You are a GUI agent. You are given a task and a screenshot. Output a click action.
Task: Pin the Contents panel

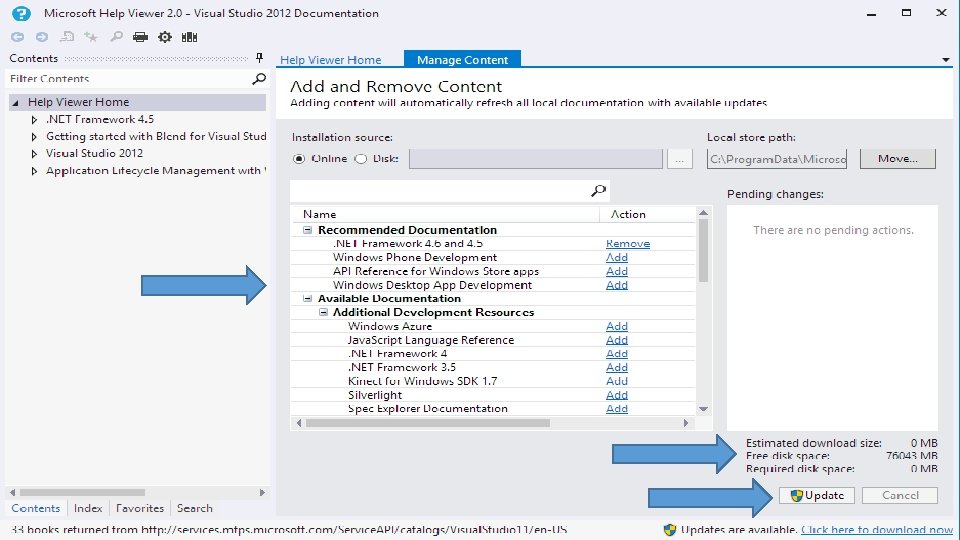pyautogui.click(x=259, y=58)
